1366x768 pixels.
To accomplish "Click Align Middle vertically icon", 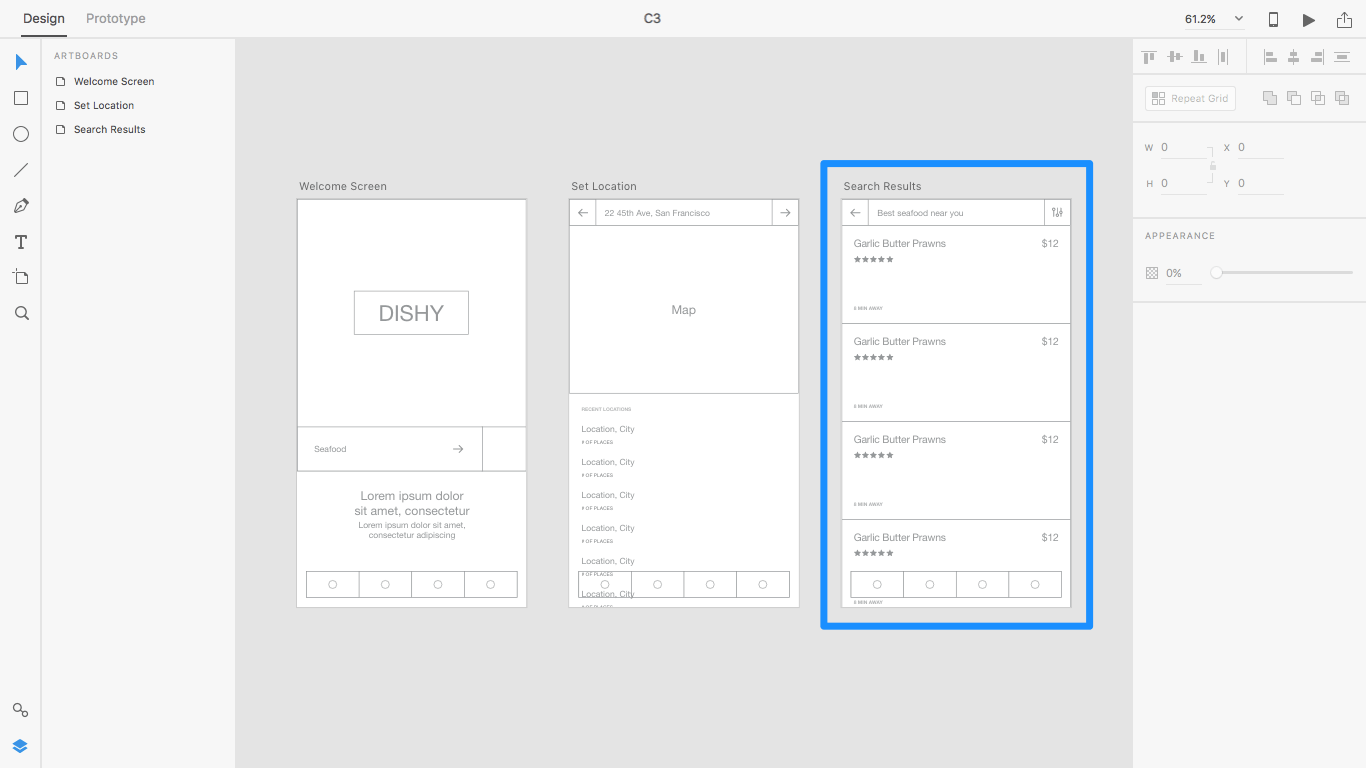I will pyautogui.click(x=1174, y=57).
